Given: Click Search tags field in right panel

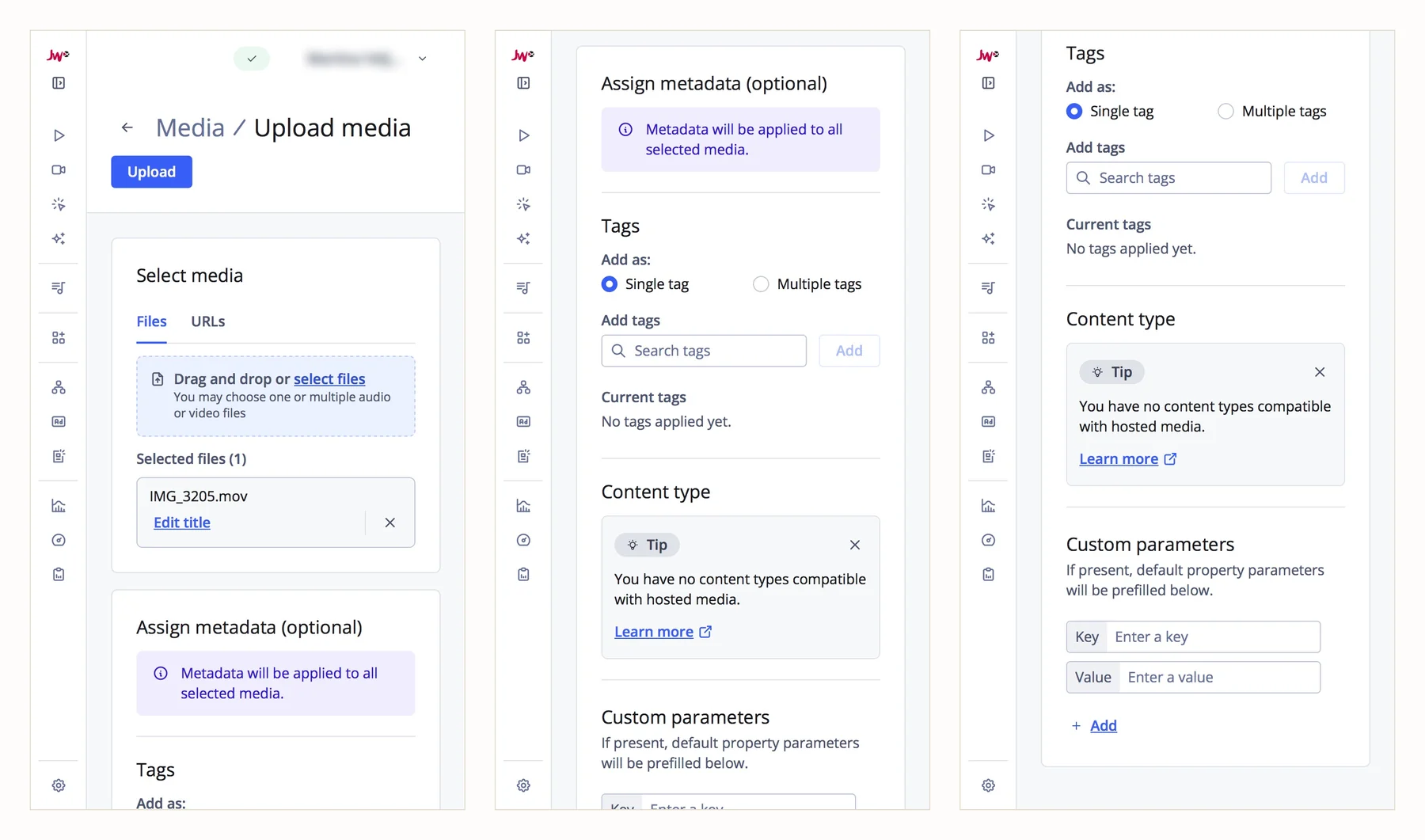Looking at the screenshot, I should (1168, 178).
